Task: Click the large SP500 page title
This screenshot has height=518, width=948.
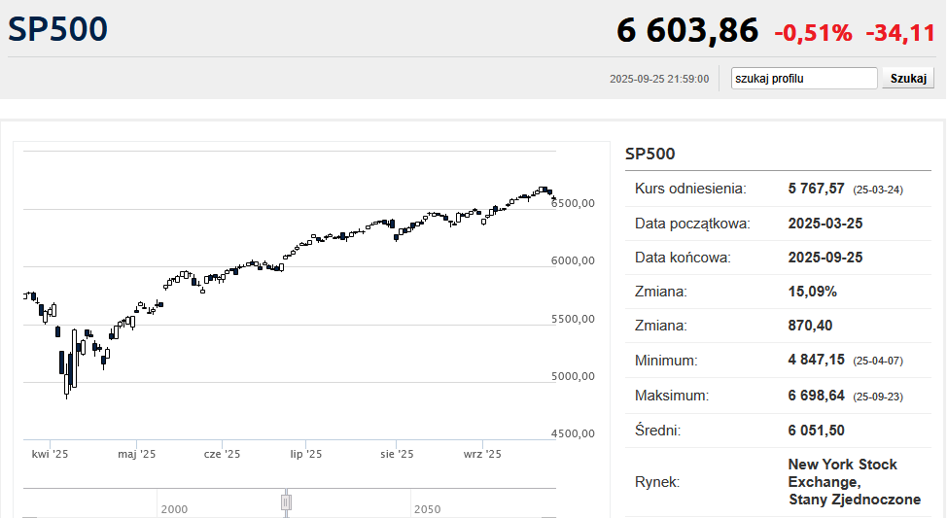Action: [x=58, y=30]
